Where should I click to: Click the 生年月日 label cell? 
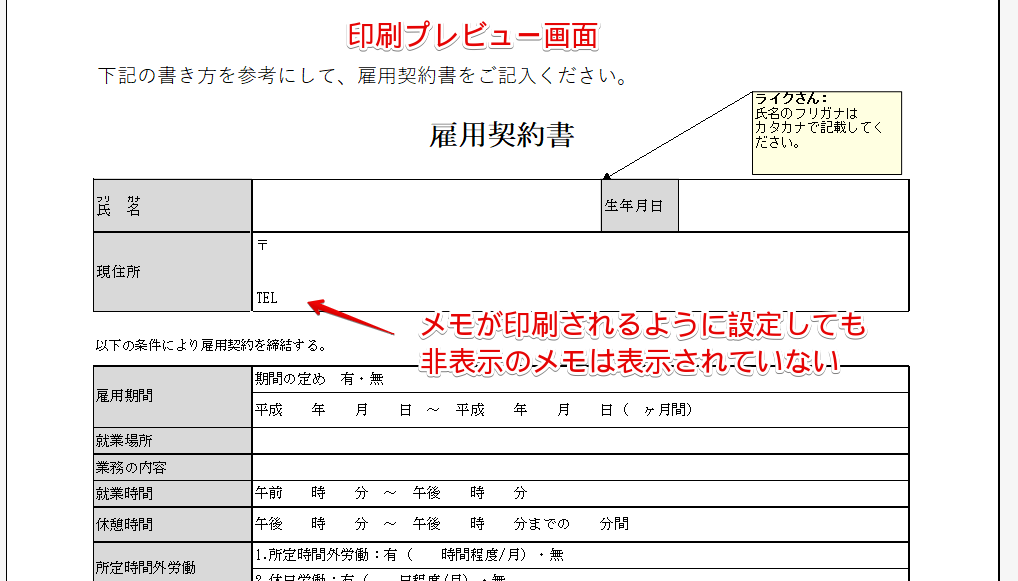(x=638, y=204)
